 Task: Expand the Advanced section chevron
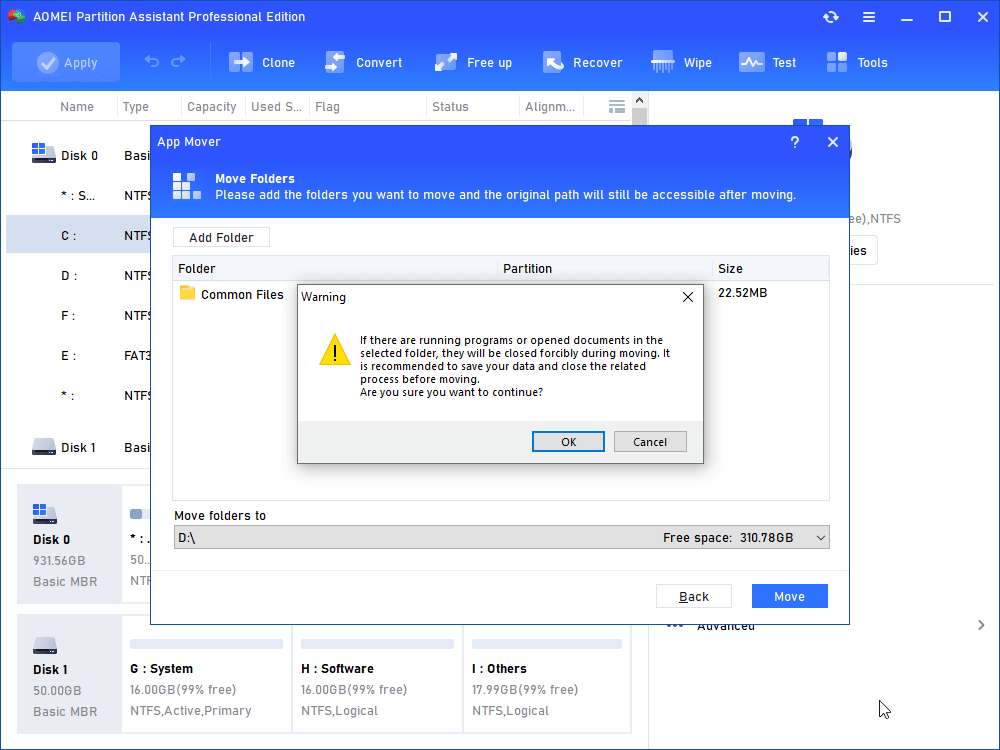click(x=981, y=625)
